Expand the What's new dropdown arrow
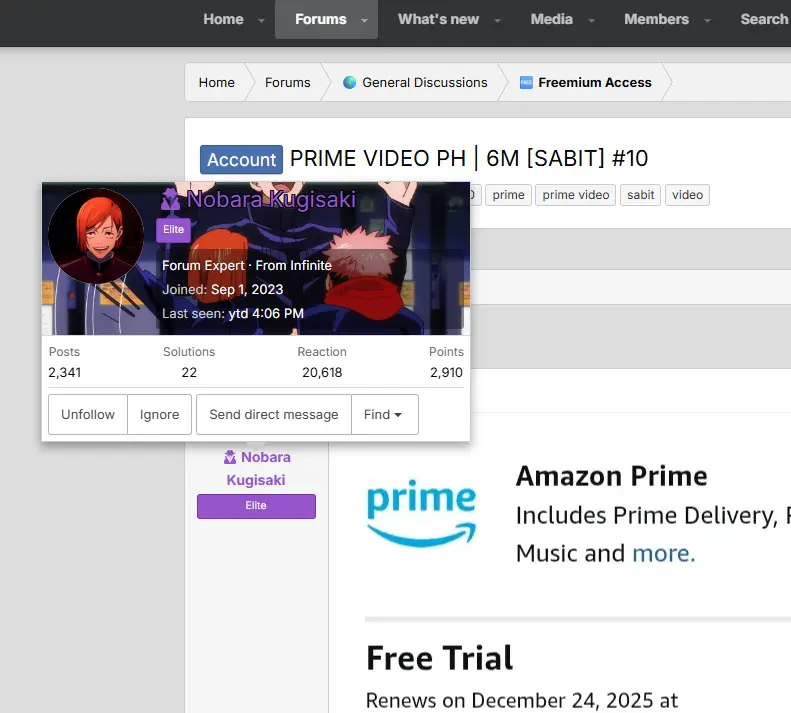Image resolution: width=791 pixels, height=713 pixels. pyautogui.click(x=497, y=21)
